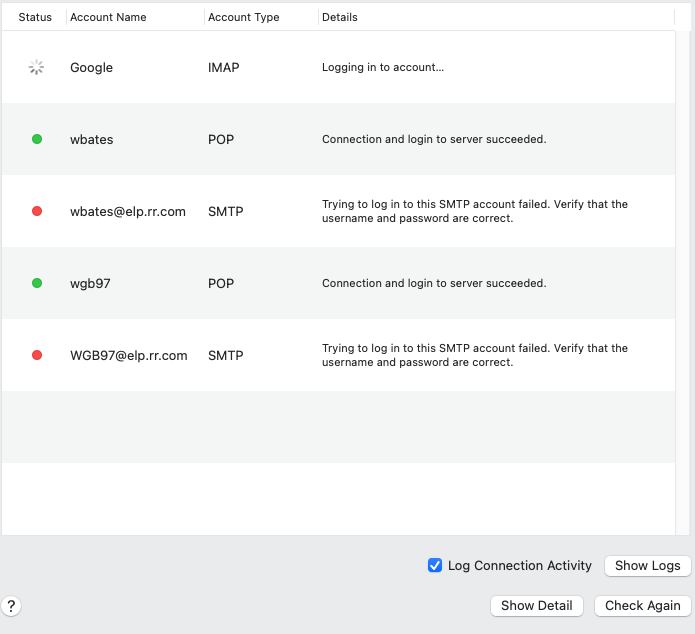Click the Show Detail button

(536, 605)
